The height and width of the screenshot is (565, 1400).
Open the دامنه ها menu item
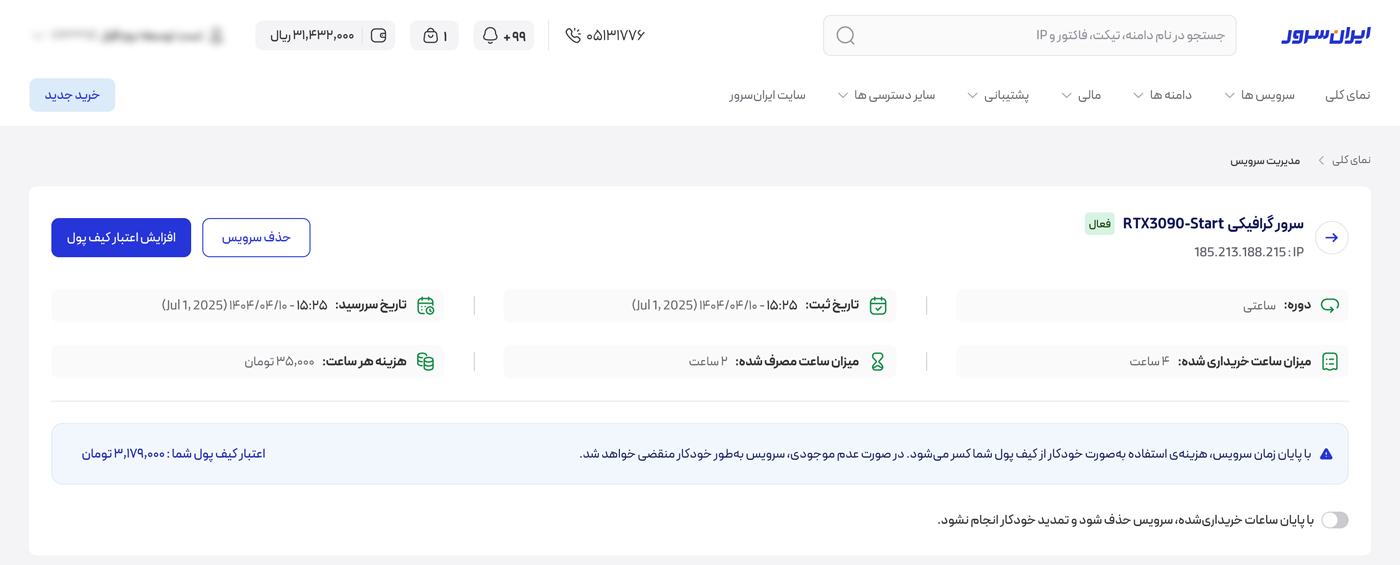[1170, 95]
